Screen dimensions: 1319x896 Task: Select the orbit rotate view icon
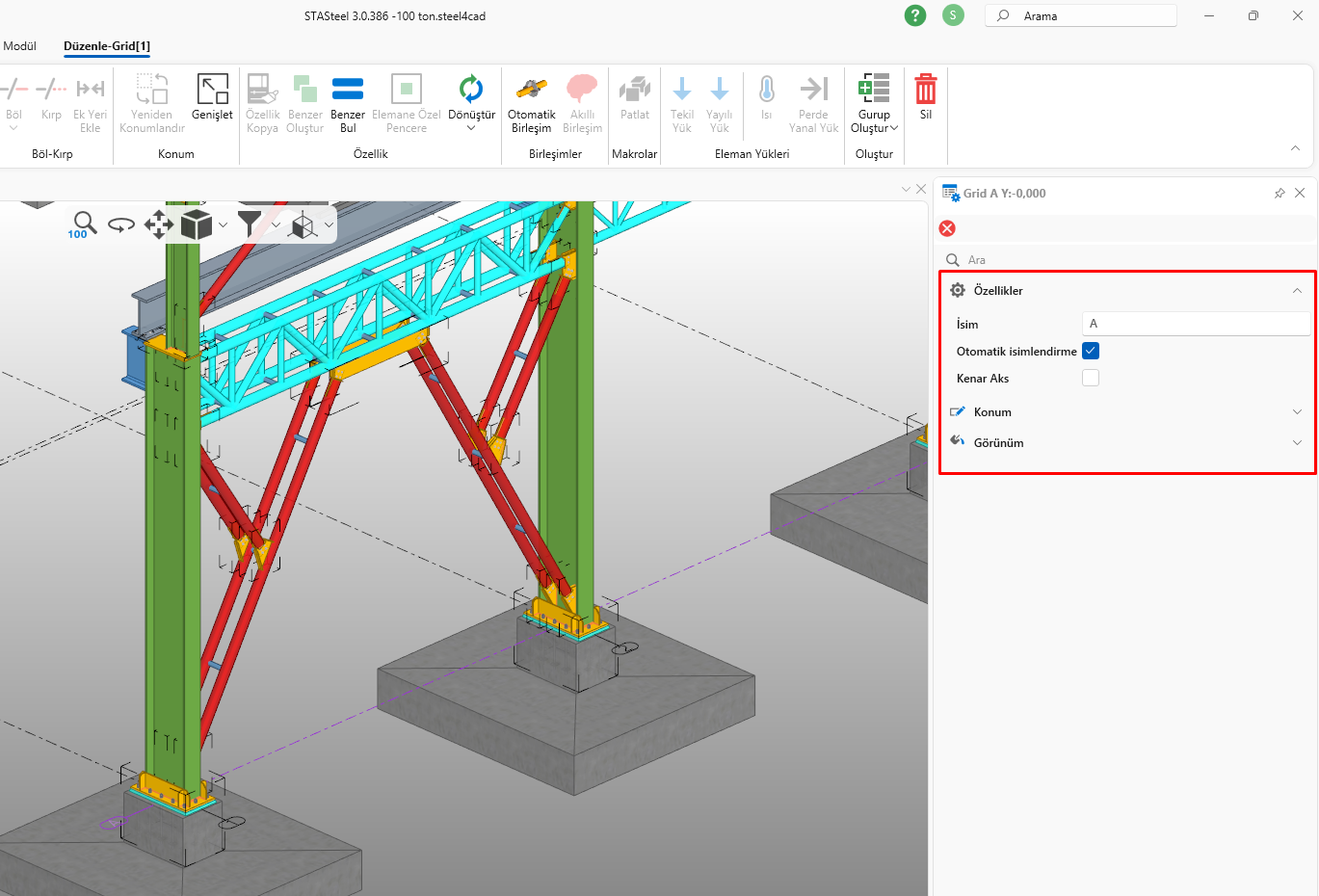pos(121,224)
